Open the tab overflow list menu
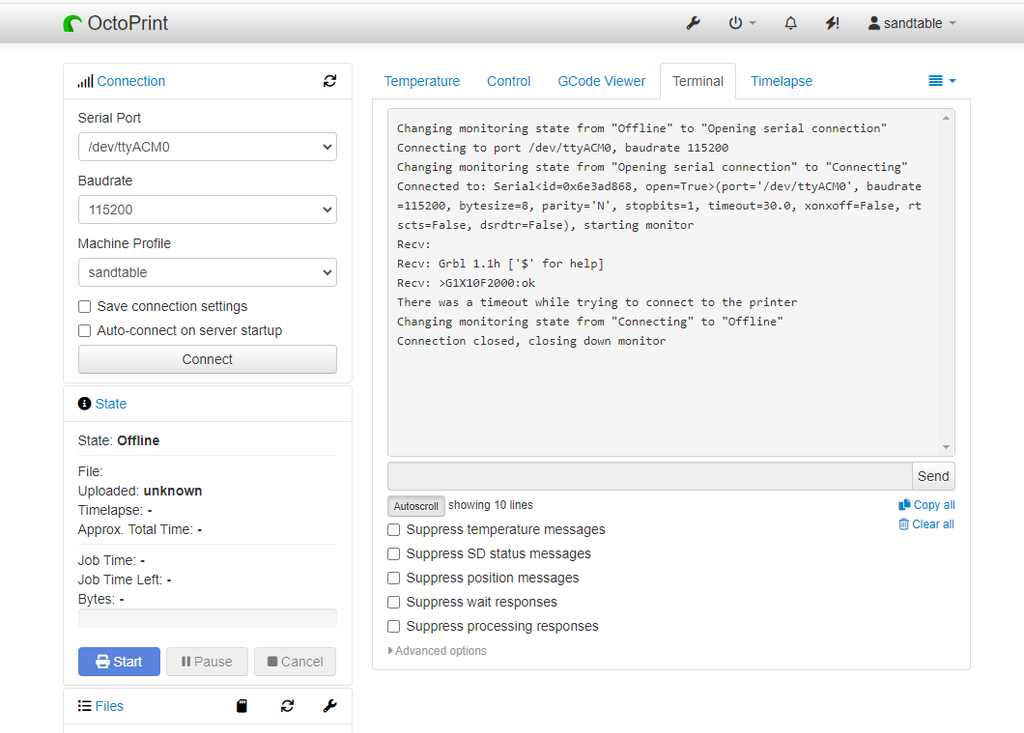The image size is (1024, 733). (942, 81)
